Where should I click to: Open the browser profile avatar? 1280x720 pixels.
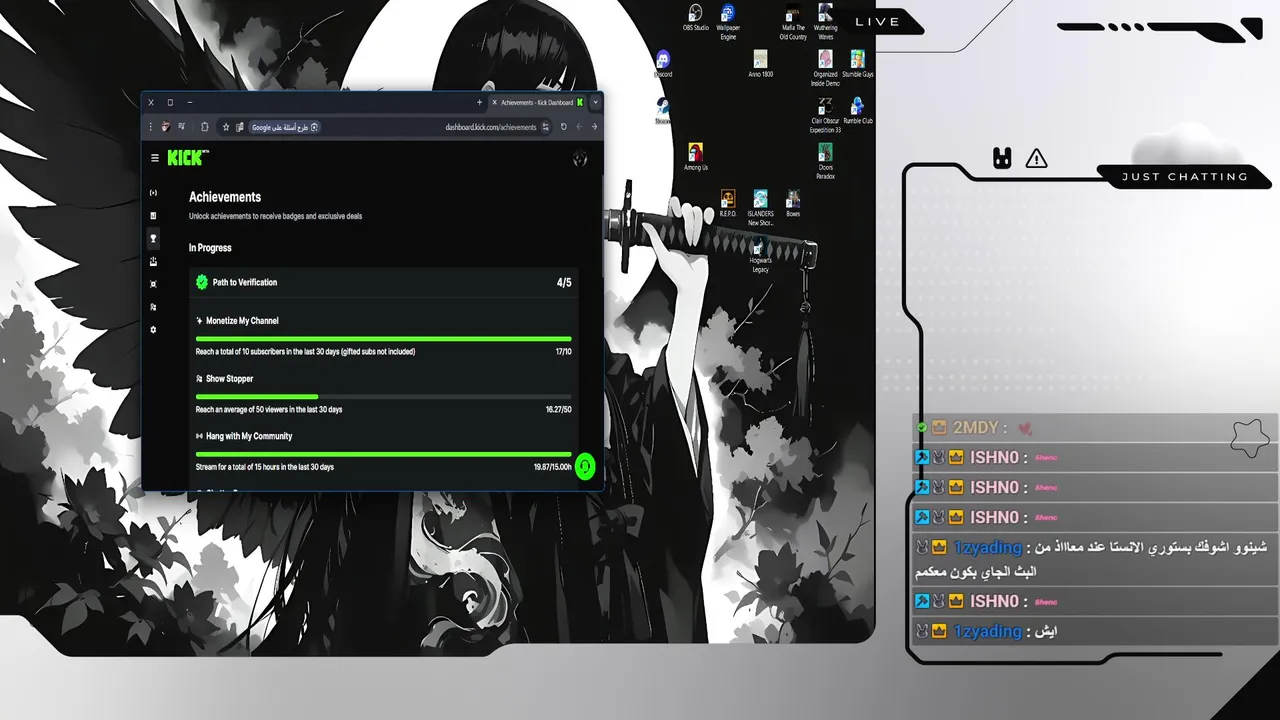[x=165, y=127]
